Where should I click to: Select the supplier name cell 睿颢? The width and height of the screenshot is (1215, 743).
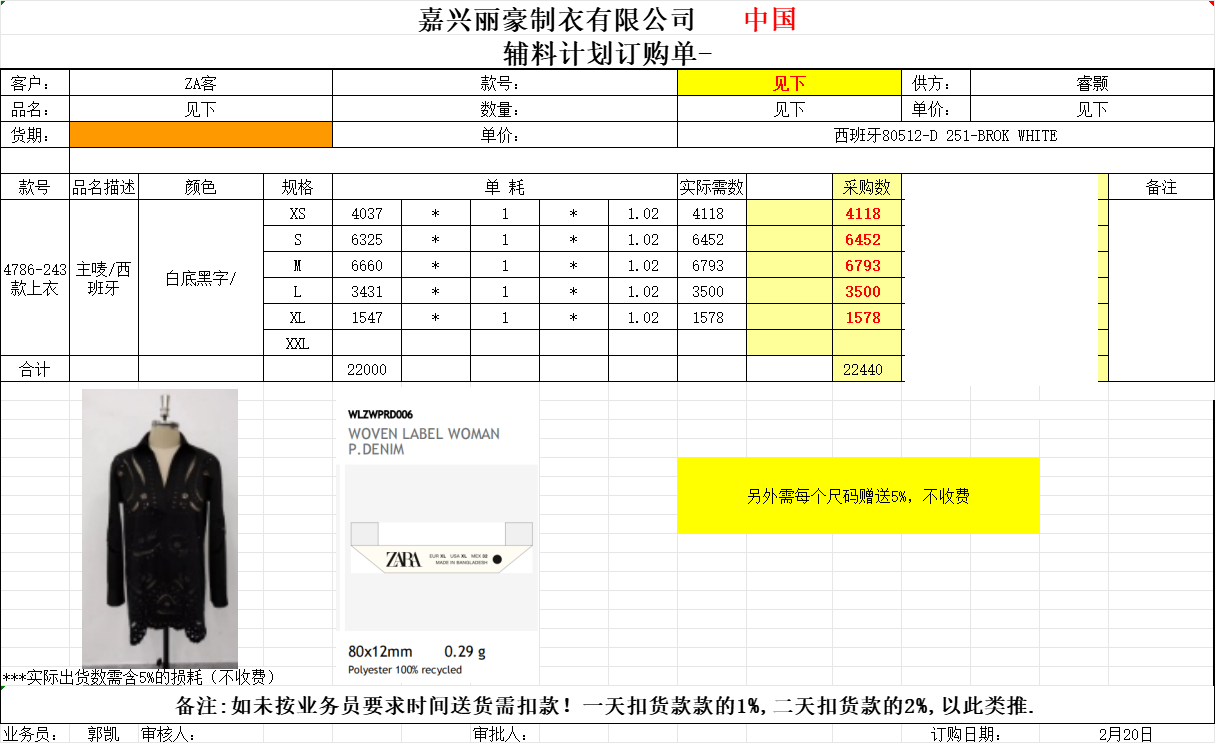click(1092, 84)
